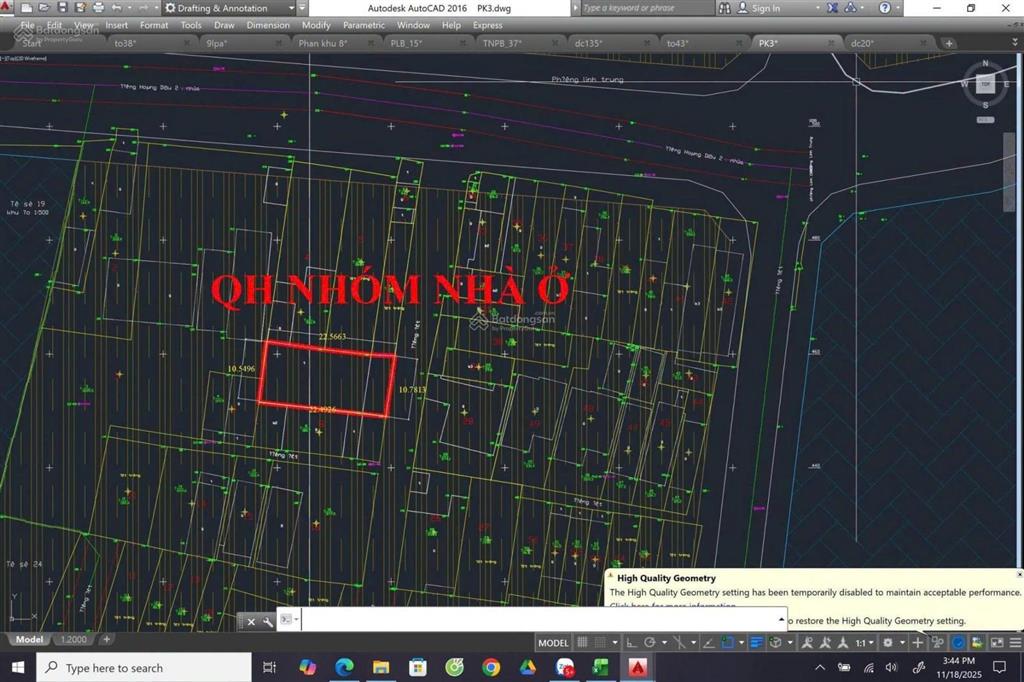
Task: Toggle Hardware Acceleration blue circle icon
Action: (958, 643)
